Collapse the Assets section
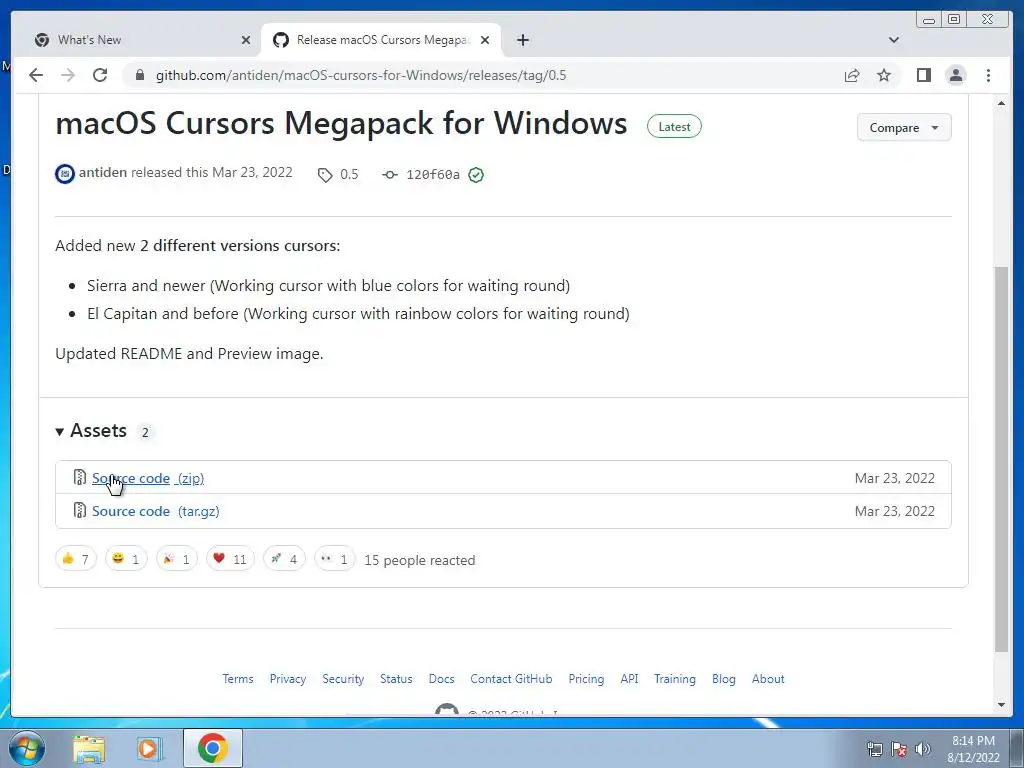 (91, 431)
